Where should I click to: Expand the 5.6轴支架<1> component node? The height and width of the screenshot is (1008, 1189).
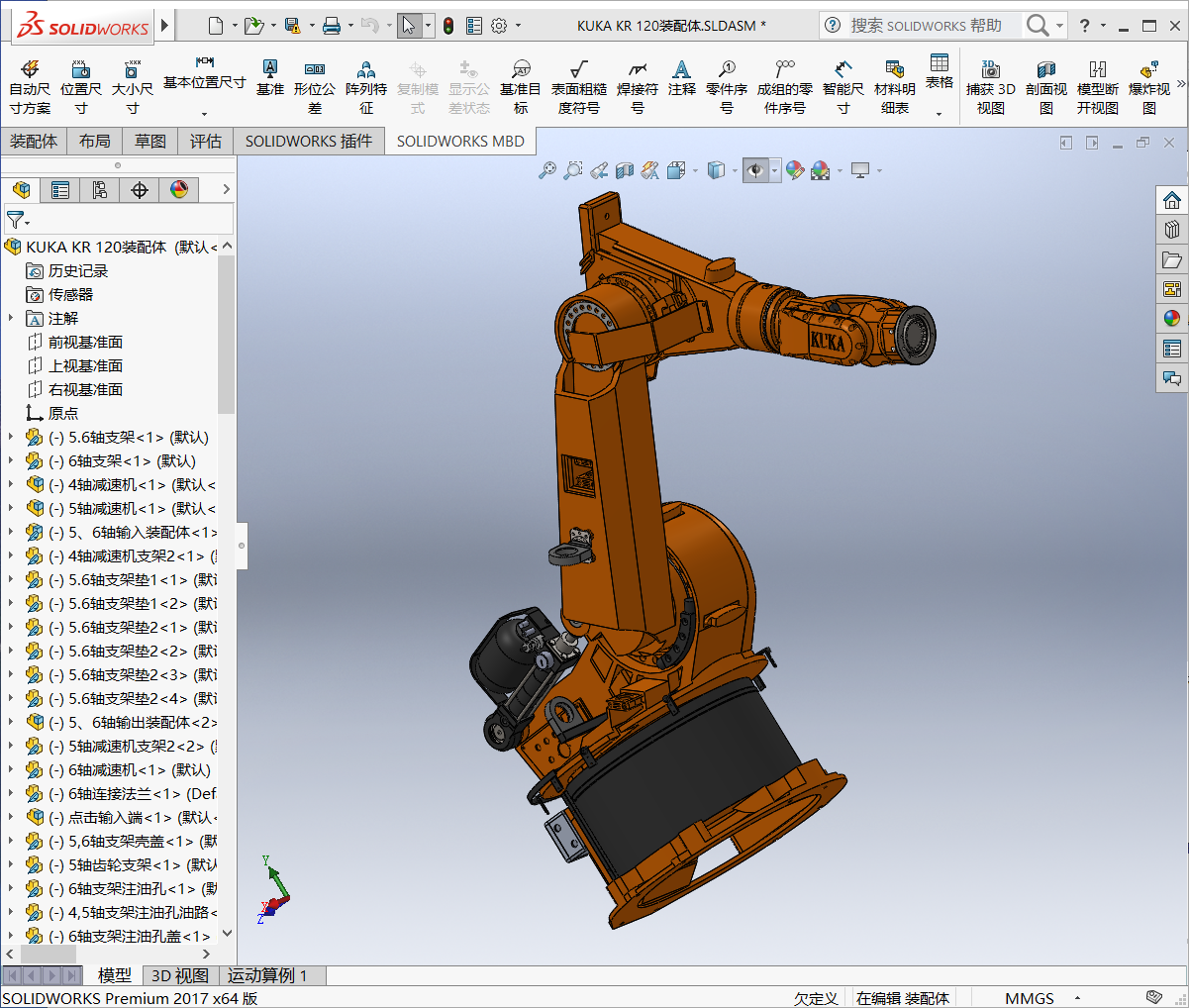tap(11, 437)
